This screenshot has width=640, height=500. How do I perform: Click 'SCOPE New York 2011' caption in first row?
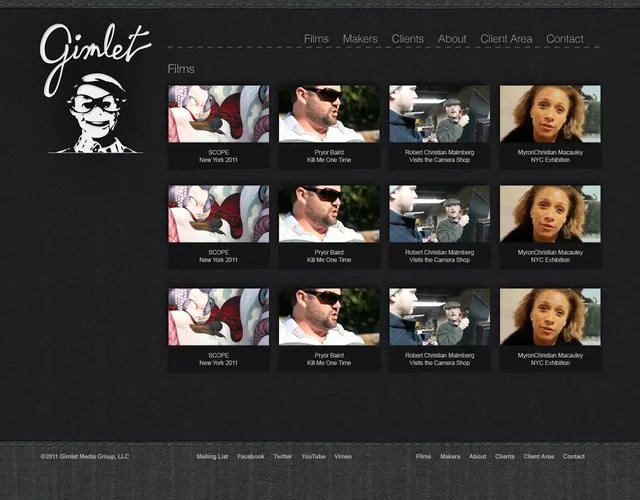[218, 156]
